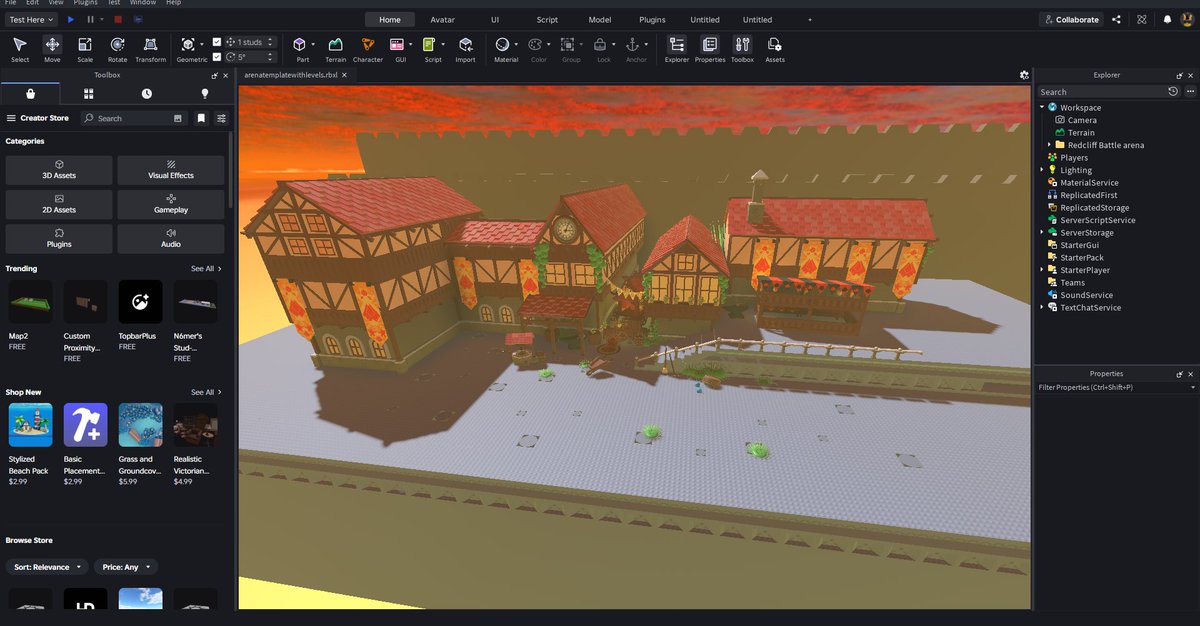Open the Price: Any dropdown

pos(126,567)
